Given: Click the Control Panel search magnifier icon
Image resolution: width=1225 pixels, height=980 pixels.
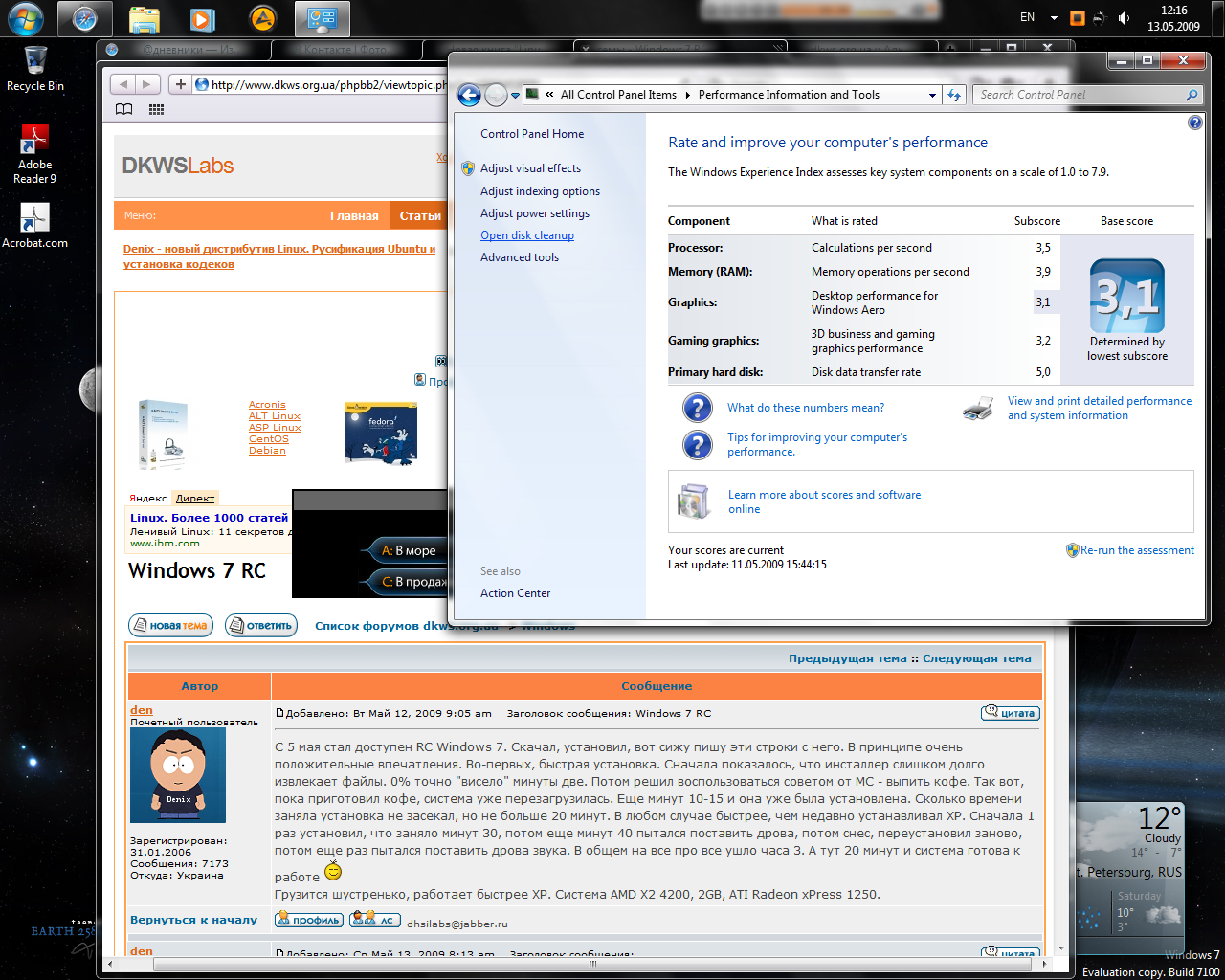Looking at the screenshot, I should click(x=1192, y=95).
